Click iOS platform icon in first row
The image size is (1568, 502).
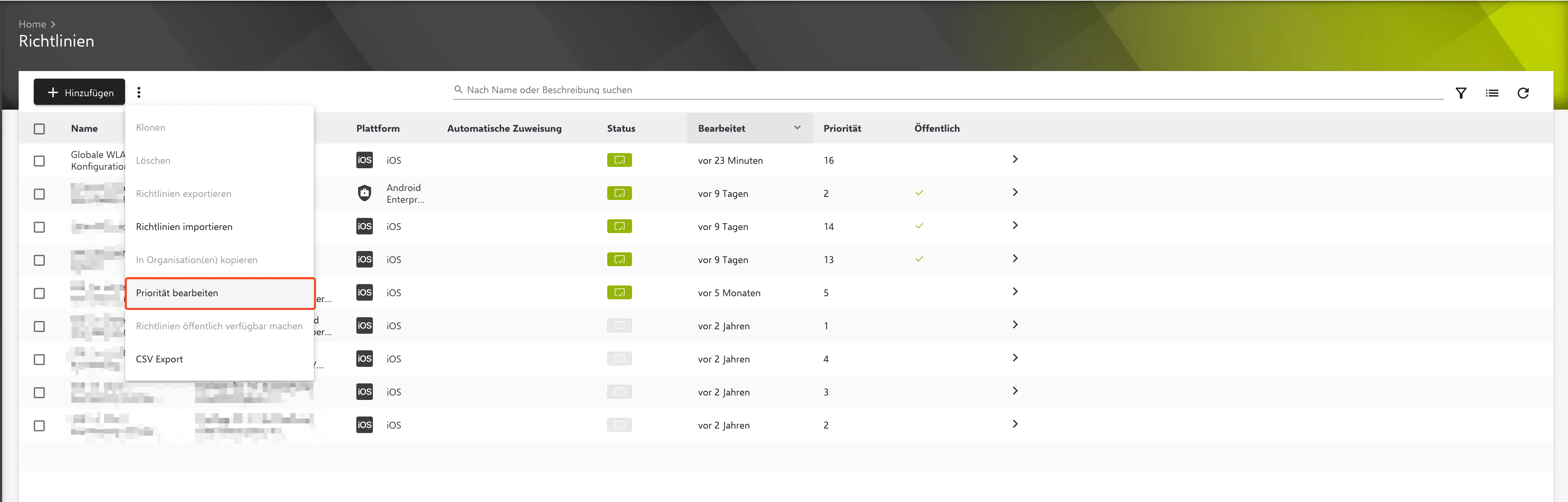(364, 160)
